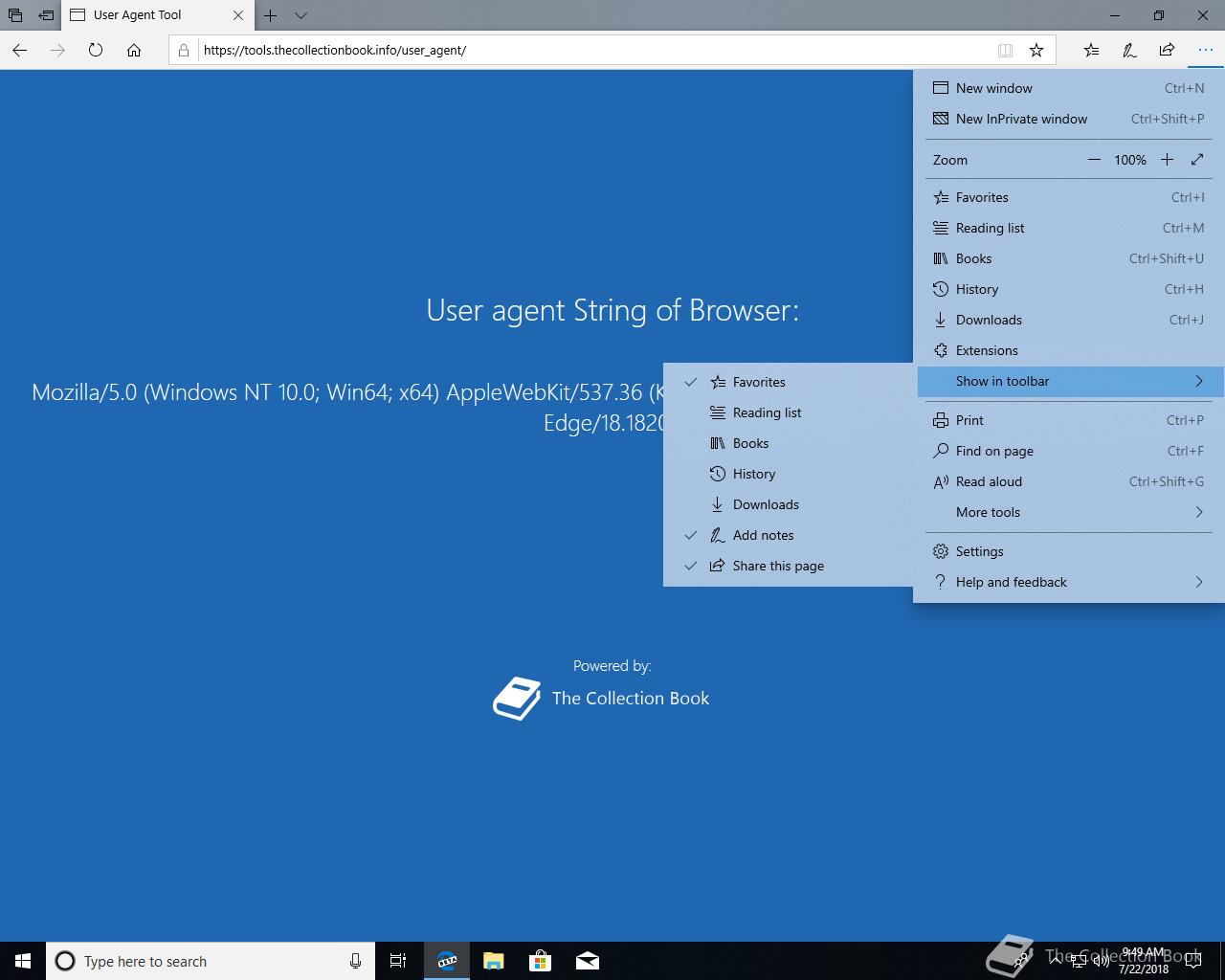The height and width of the screenshot is (980, 1225).
Task: Open the home page via the house icon
Action: [134, 50]
